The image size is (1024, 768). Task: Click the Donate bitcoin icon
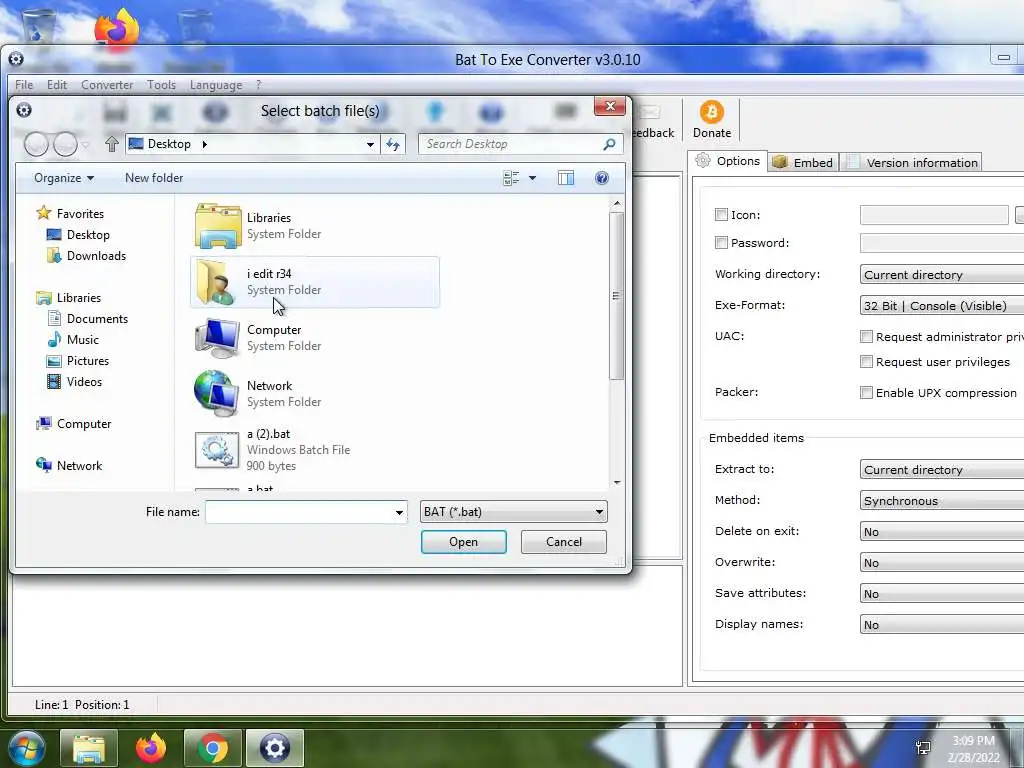(x=711, y=112)
